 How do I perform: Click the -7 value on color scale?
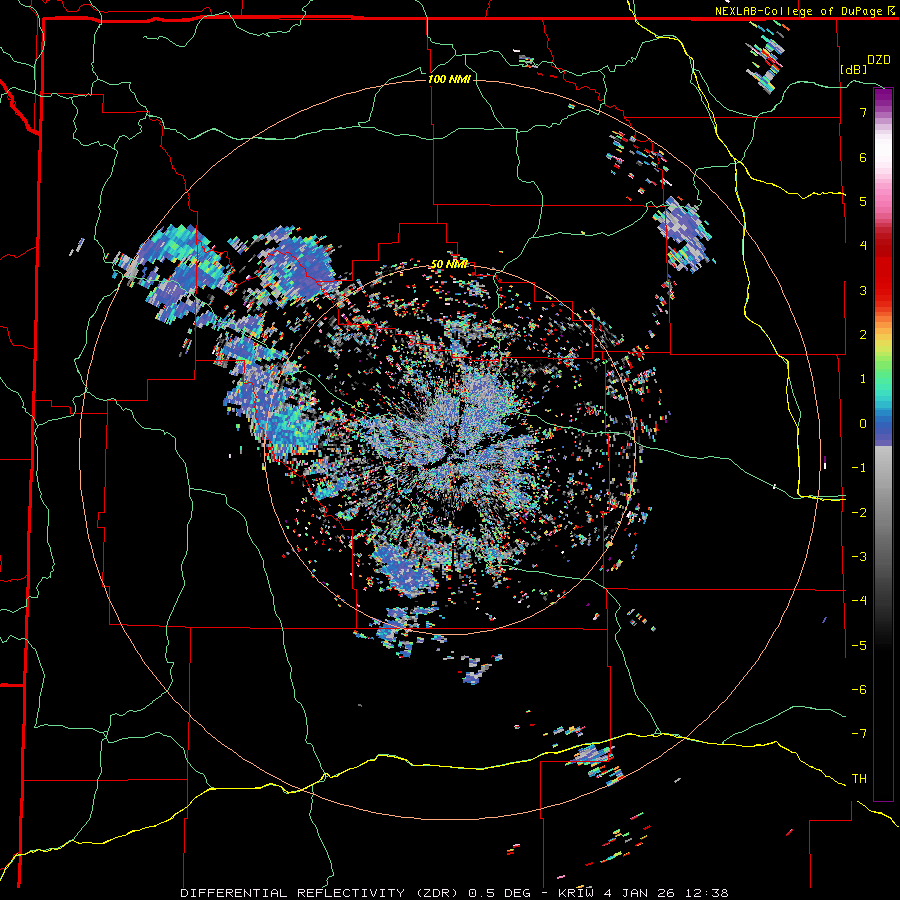(859, 734)
